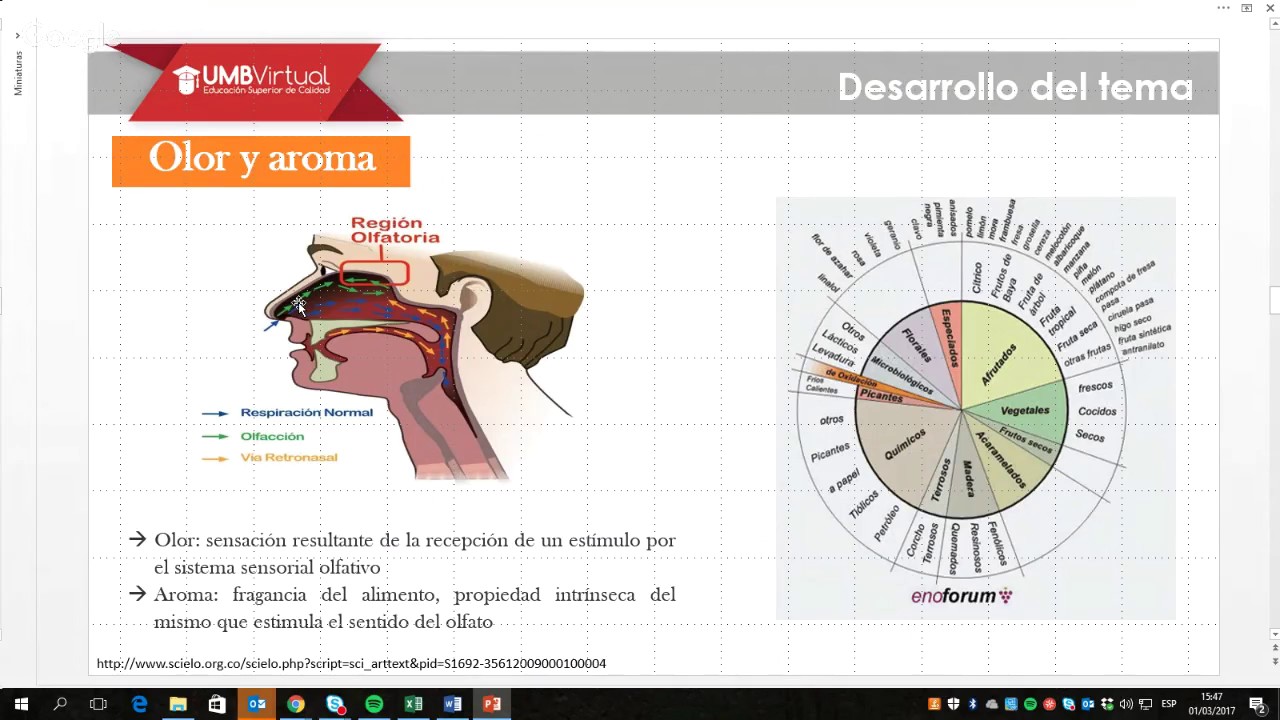Screen dimensions: 1280x720
Task: Switch to Google Chrome in taskbar
Action: [296, 704]
